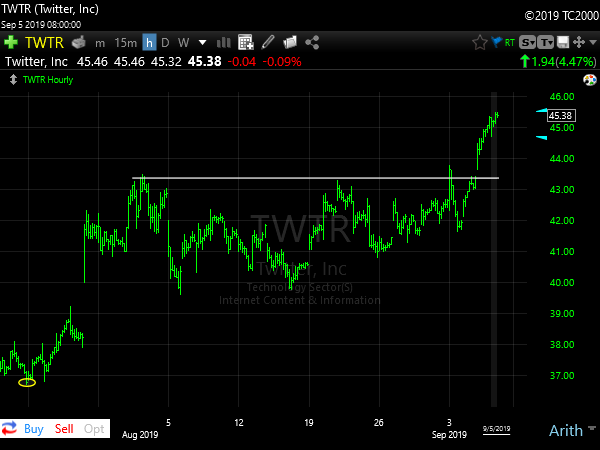Click the 40.00 price axis label
This screenshot has height=450, width=600.
[562, 282]
